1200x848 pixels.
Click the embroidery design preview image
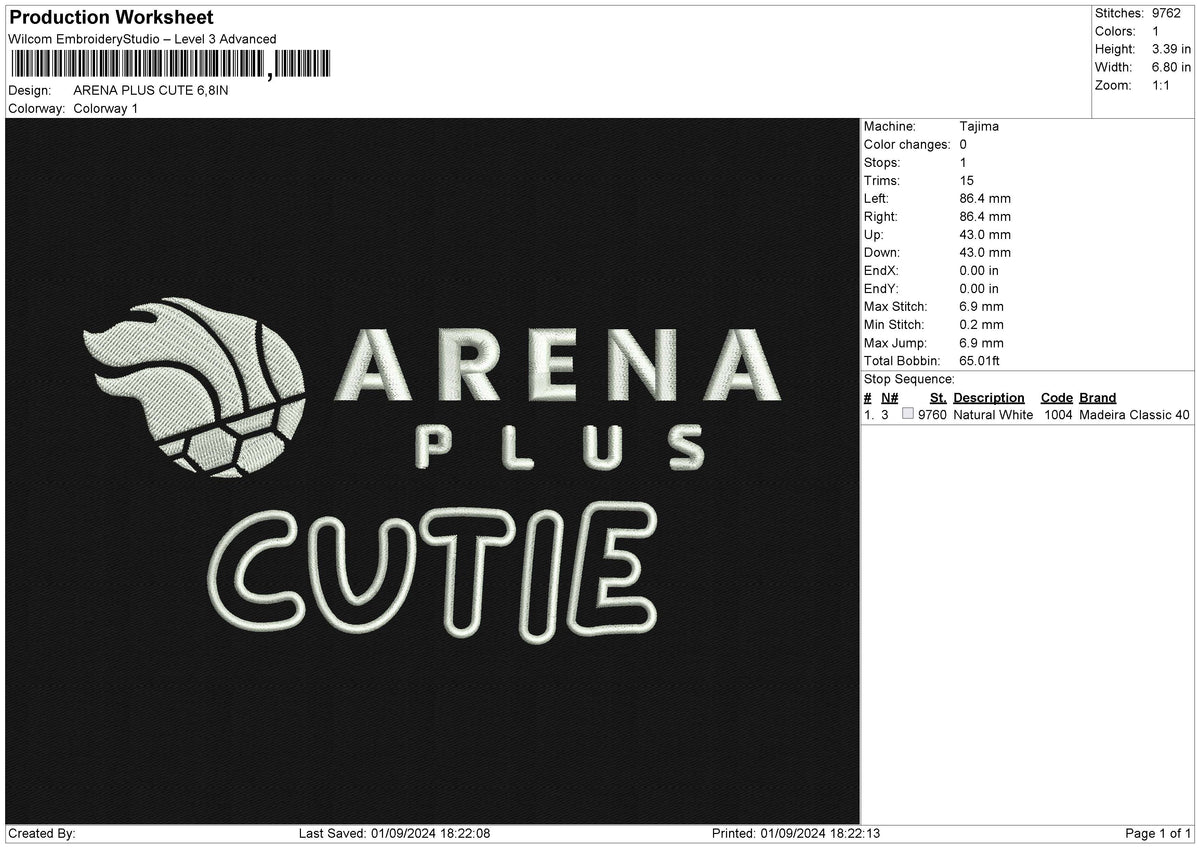[432, 471]
